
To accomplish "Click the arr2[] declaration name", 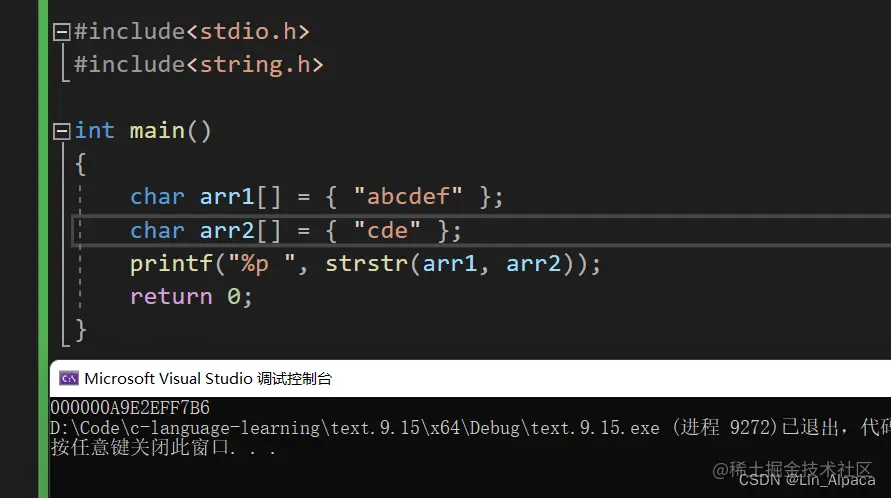I will tap(226, 231).
